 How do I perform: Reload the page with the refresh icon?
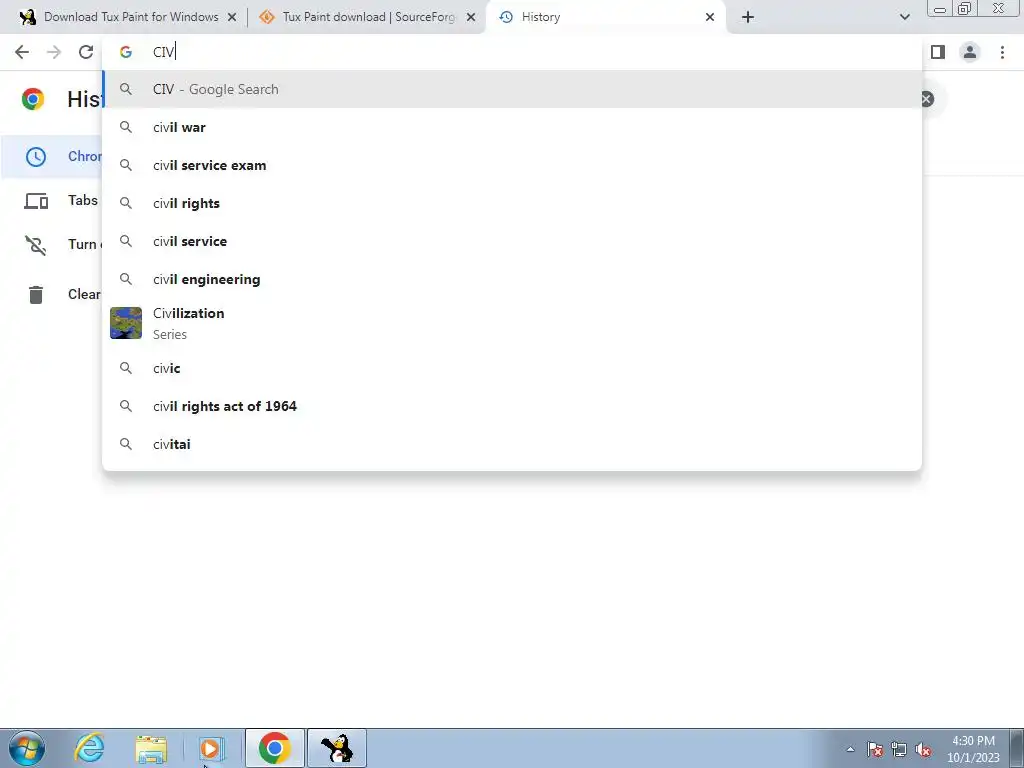click(86, 52)
